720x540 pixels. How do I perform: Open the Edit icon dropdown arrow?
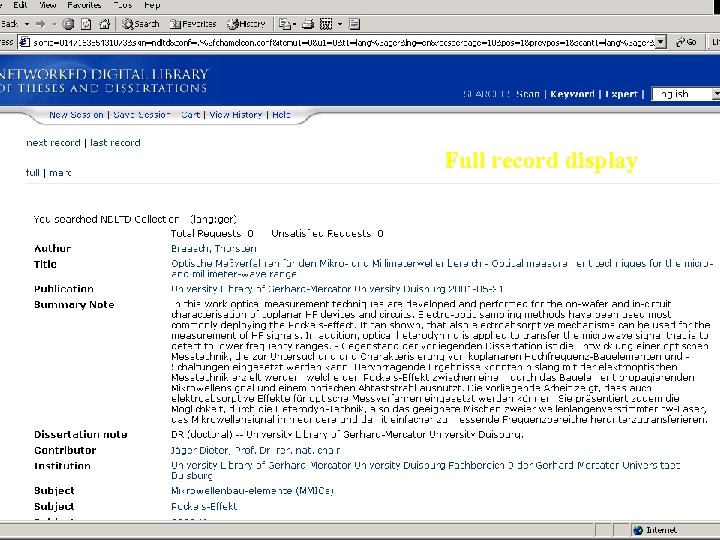[340, 24]
